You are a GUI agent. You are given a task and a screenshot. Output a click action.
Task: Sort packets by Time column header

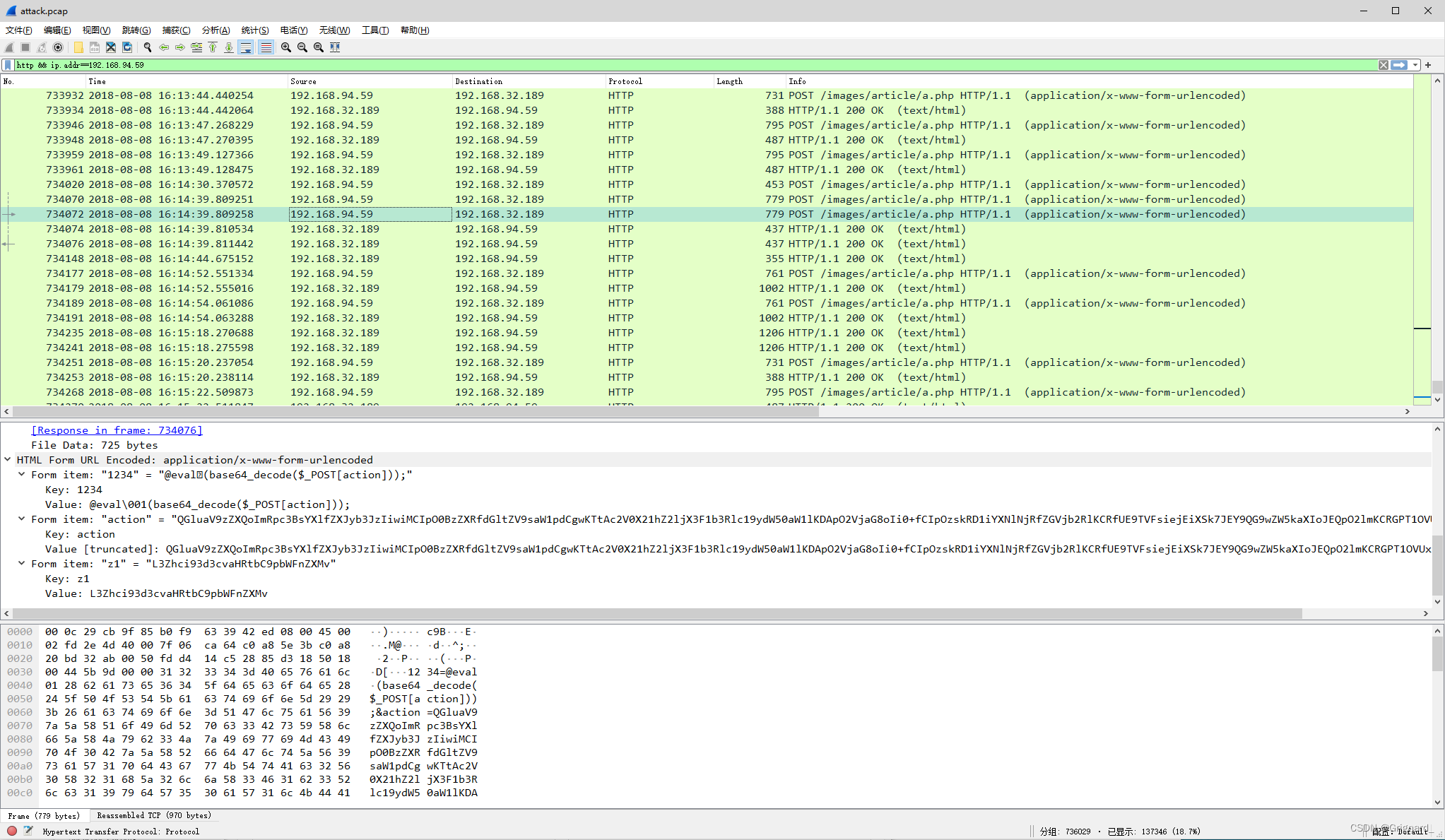pyautogui.click(x=187, y=81)
